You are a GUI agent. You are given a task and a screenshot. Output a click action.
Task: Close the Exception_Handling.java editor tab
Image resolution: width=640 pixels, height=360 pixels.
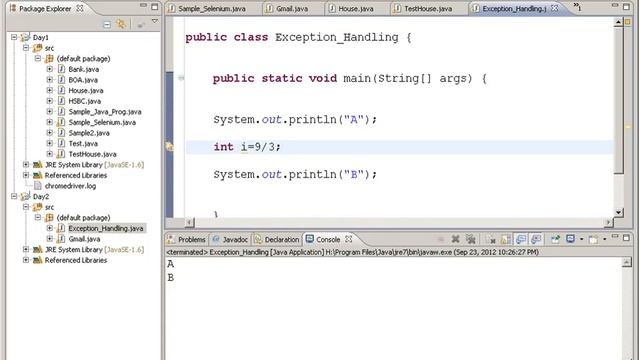click(555, 8)
